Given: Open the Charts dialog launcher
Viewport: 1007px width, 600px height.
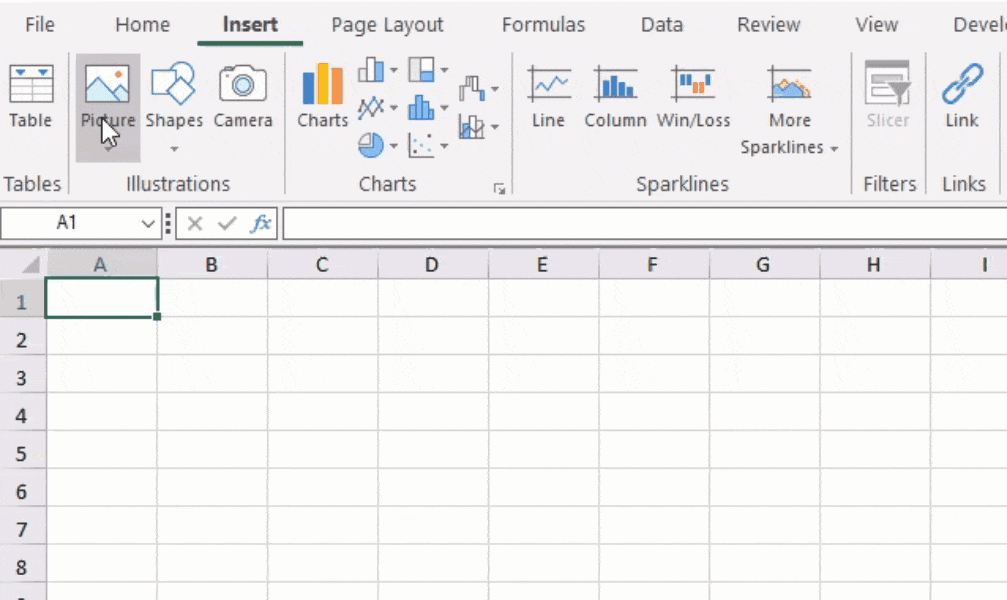Looking at the screenshot, I should coord(499,187).
